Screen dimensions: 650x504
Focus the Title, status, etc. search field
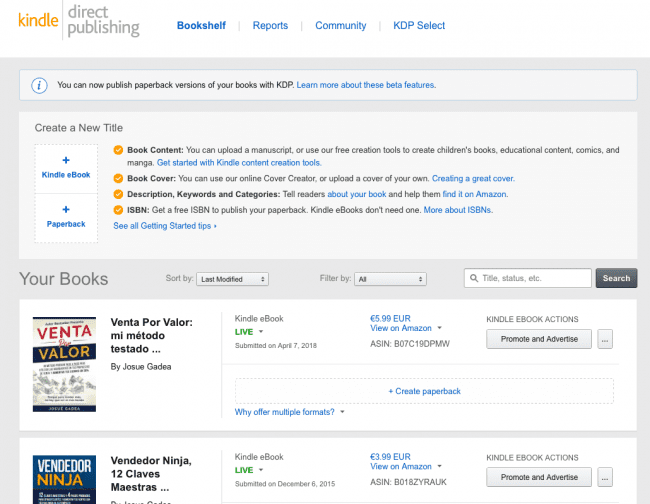[528, 278]
